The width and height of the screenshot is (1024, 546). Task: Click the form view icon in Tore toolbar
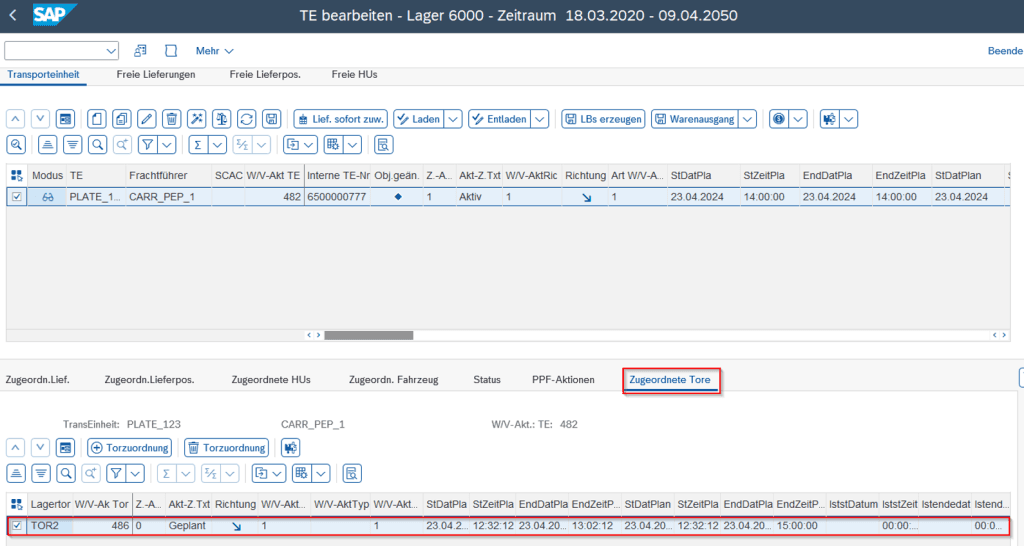[65, 447]
